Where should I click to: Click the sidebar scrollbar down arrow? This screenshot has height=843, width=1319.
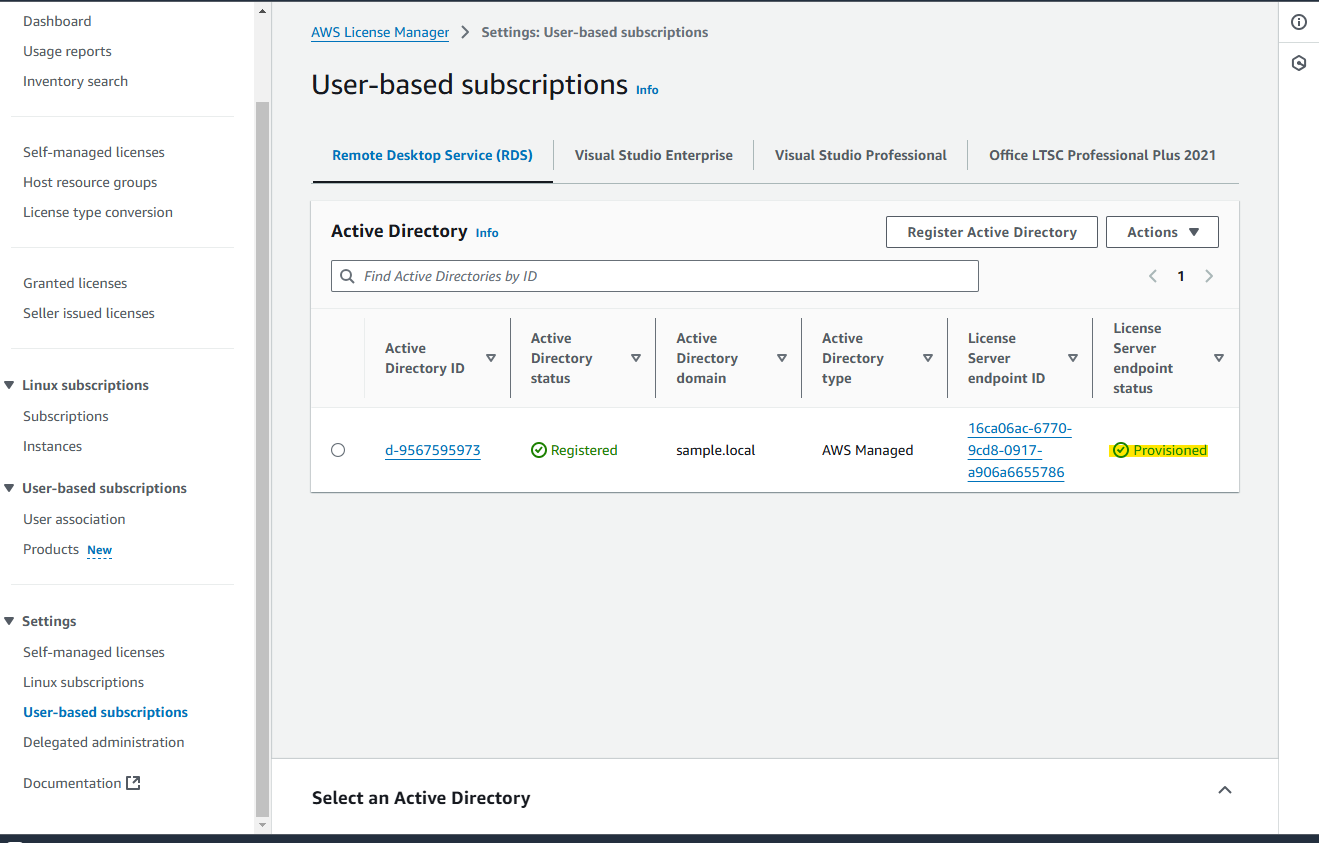(263, 826)
